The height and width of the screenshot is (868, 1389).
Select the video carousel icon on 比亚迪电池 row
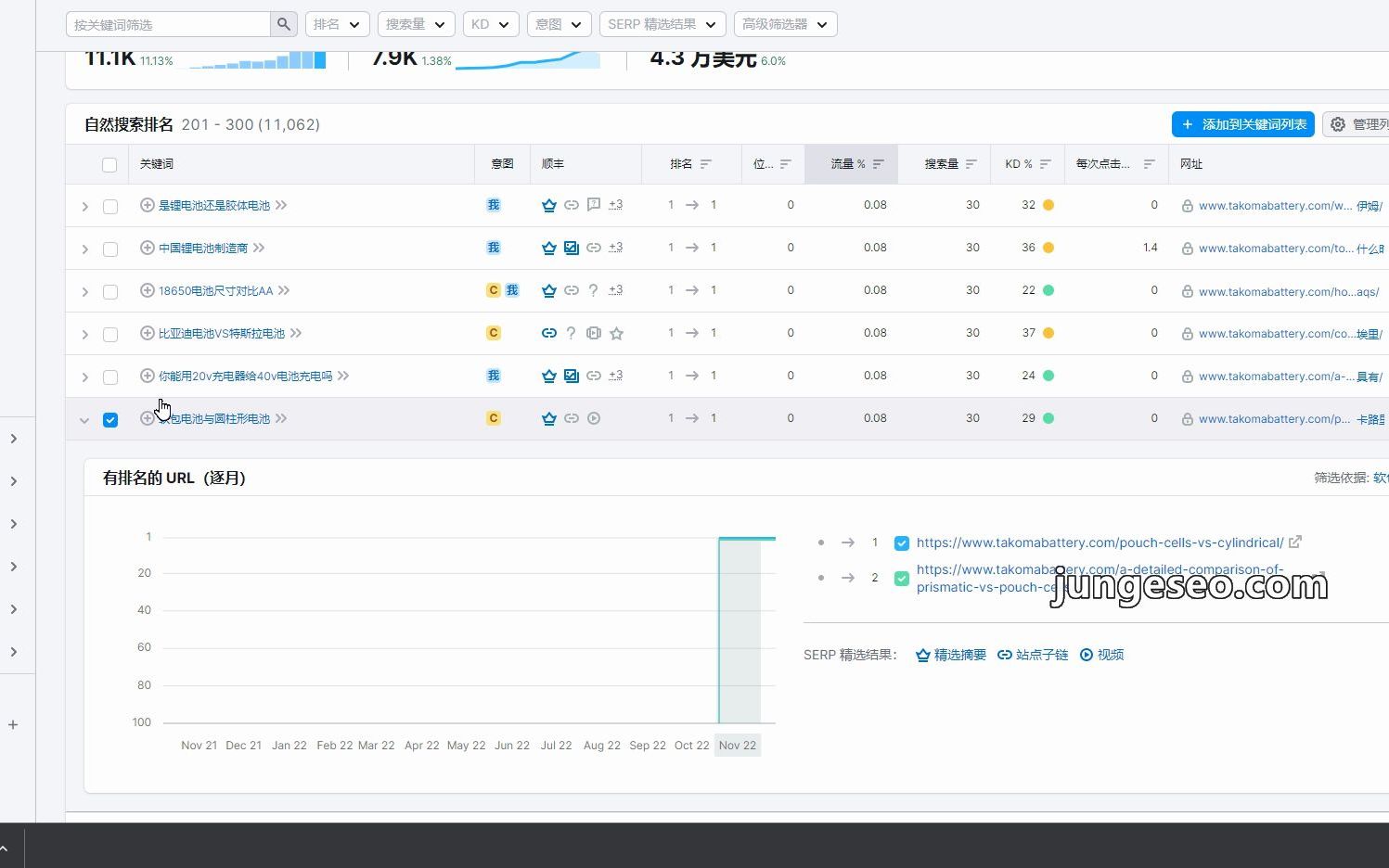pyautogui.click(x=594, y=333)
